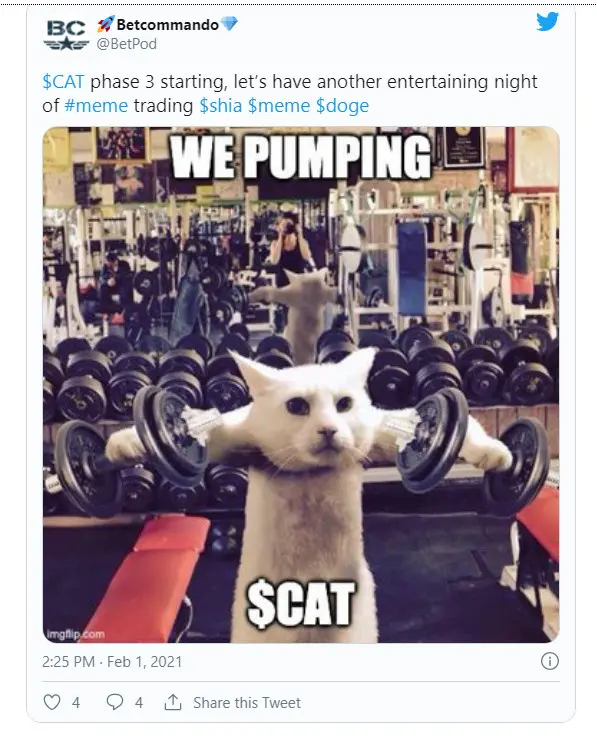Open the #meme hashtag

coord(96,106)
